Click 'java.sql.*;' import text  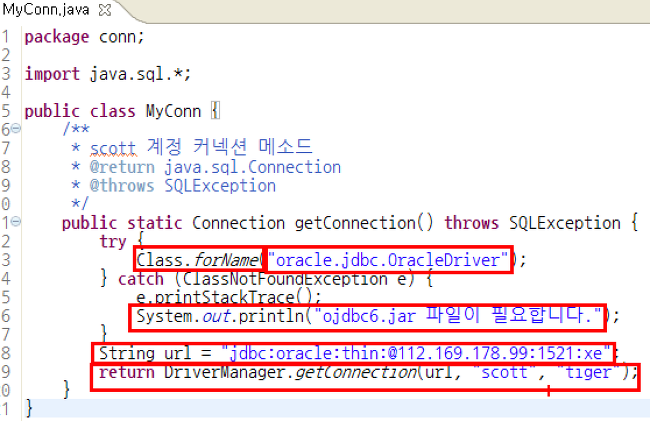click(x=141, y=75)
